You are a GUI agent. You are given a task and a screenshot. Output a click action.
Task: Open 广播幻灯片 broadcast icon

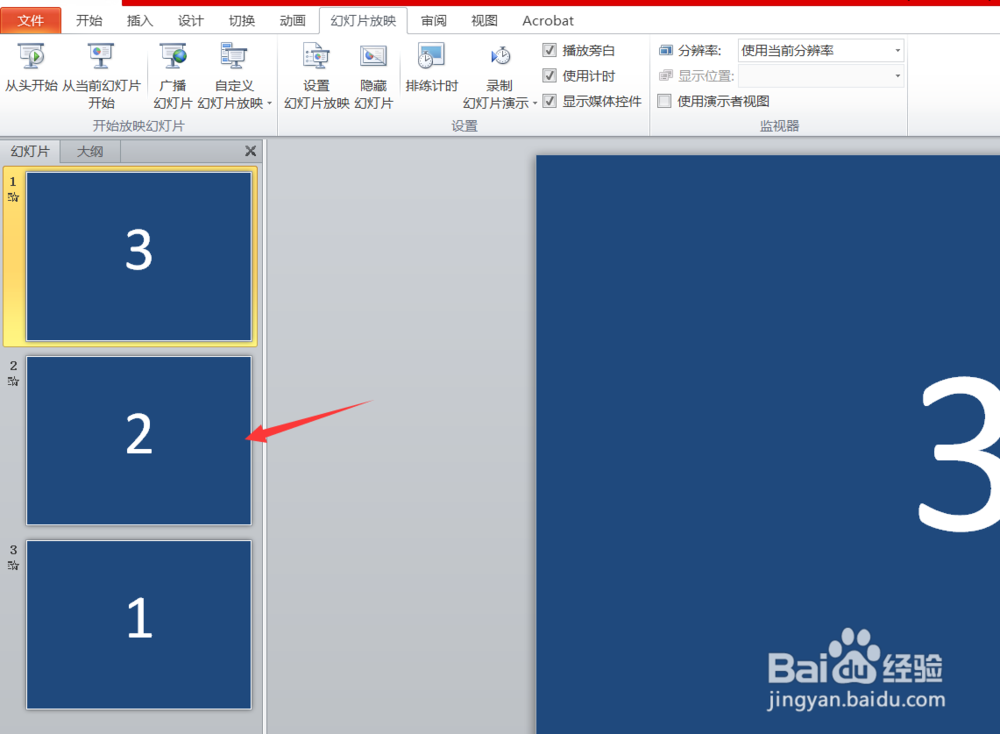(x=173, y=56)
